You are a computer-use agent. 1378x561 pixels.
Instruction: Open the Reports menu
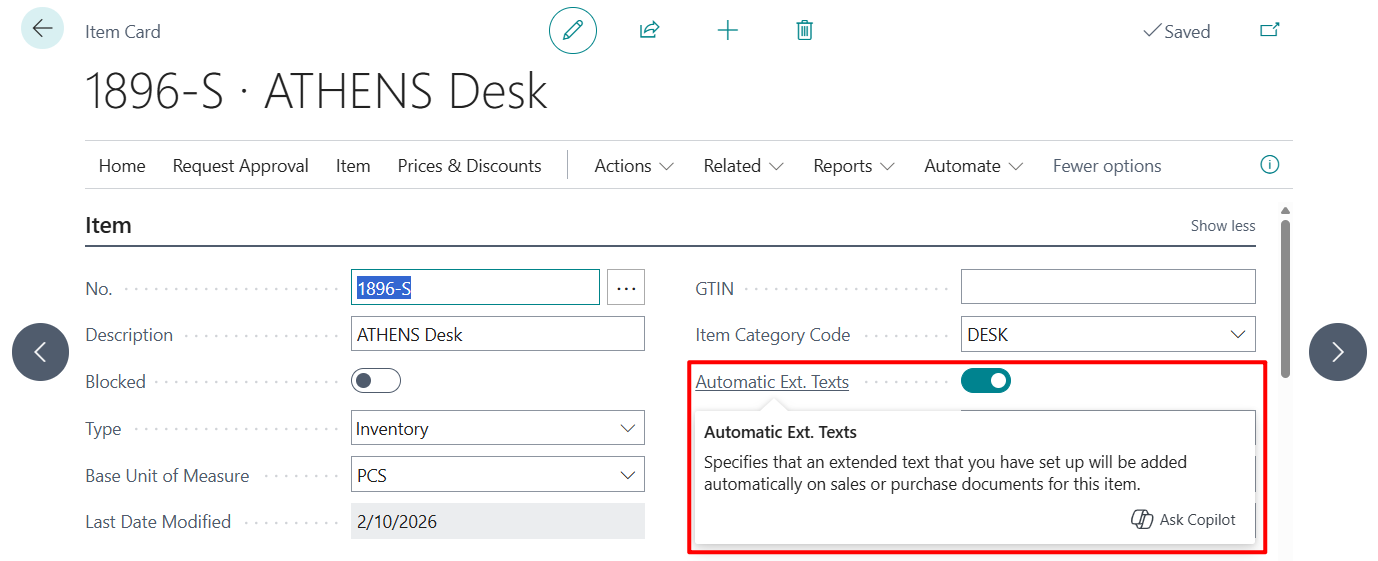point(853,166)
